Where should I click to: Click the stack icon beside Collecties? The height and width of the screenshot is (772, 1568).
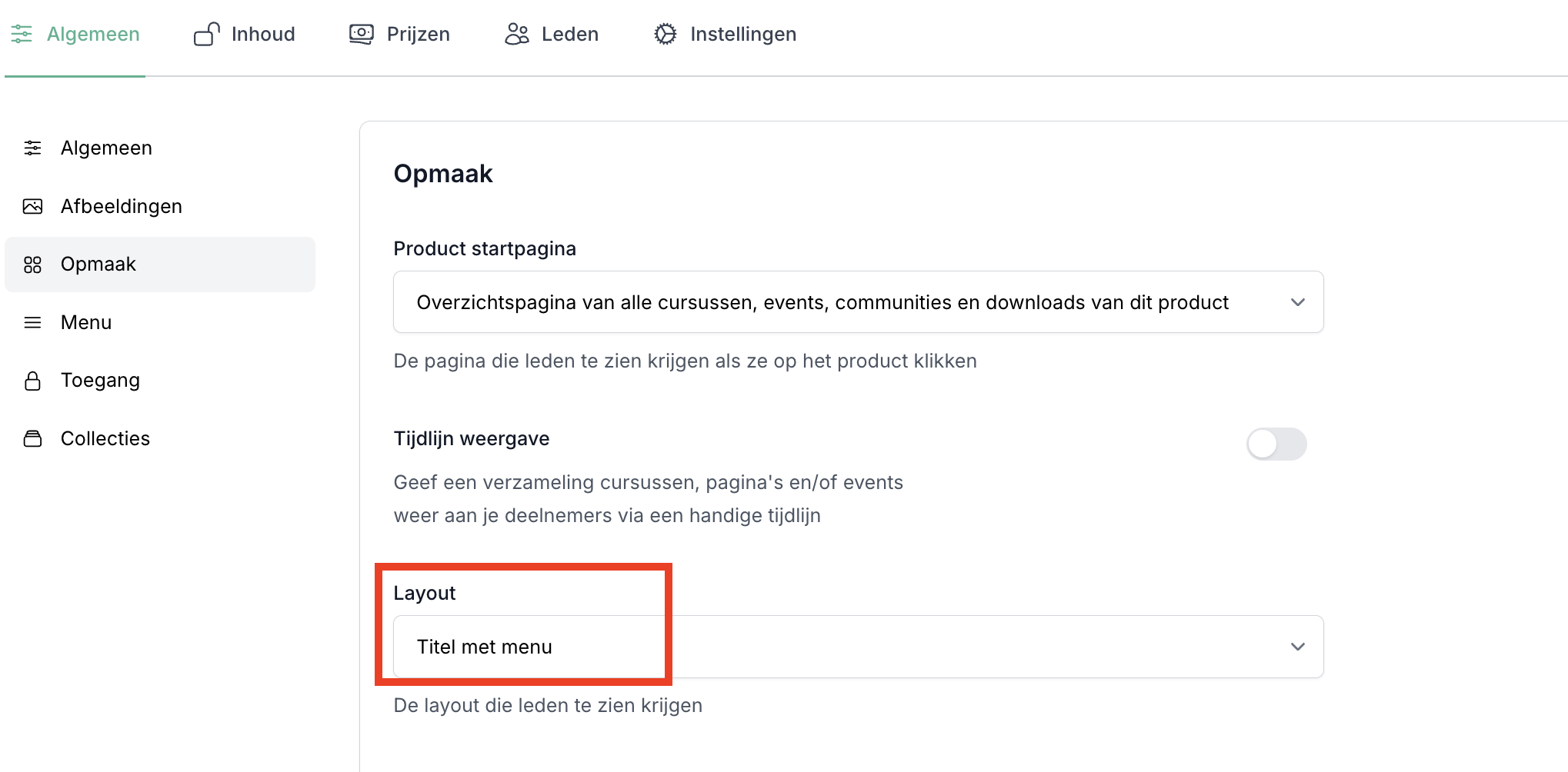coord(32,438)
